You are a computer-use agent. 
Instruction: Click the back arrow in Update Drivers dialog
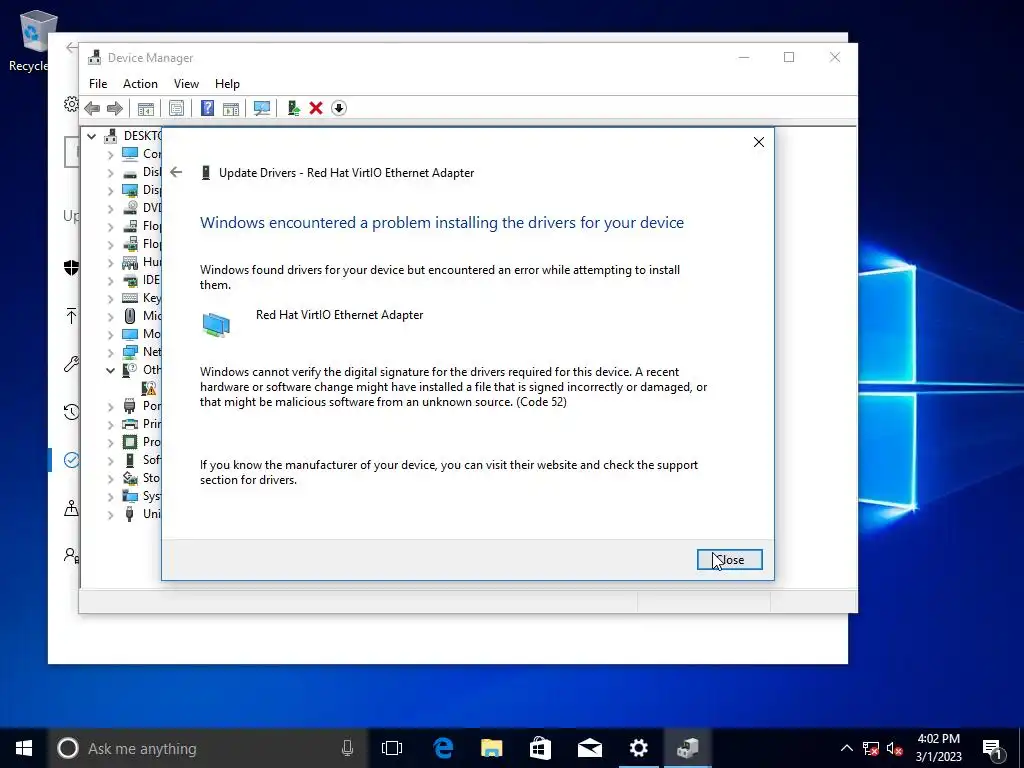[176, 172]
